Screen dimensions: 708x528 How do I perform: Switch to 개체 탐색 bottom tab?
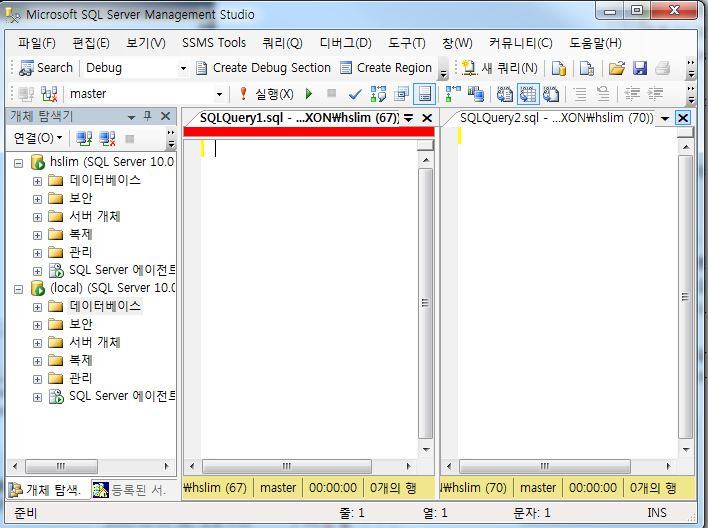(46, 490)
